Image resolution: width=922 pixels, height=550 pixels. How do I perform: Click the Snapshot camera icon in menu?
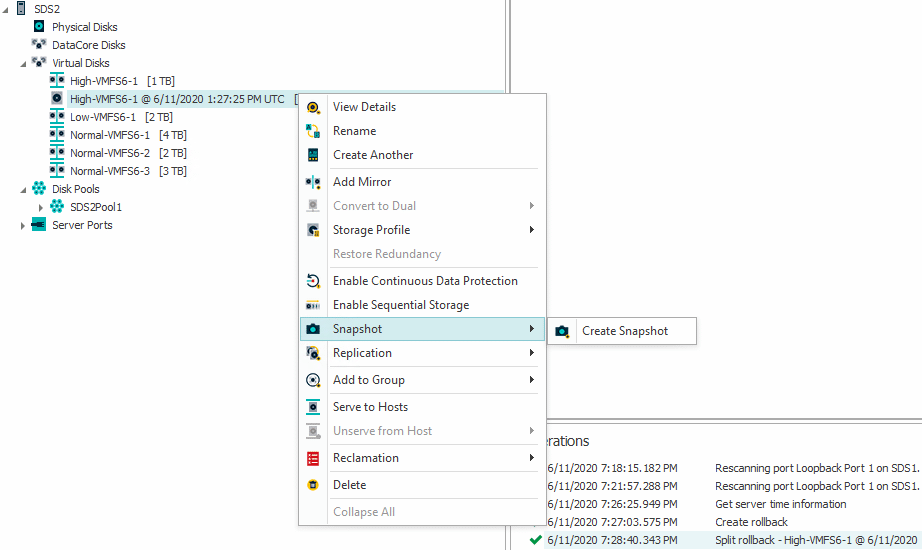[x=313, y=329]
